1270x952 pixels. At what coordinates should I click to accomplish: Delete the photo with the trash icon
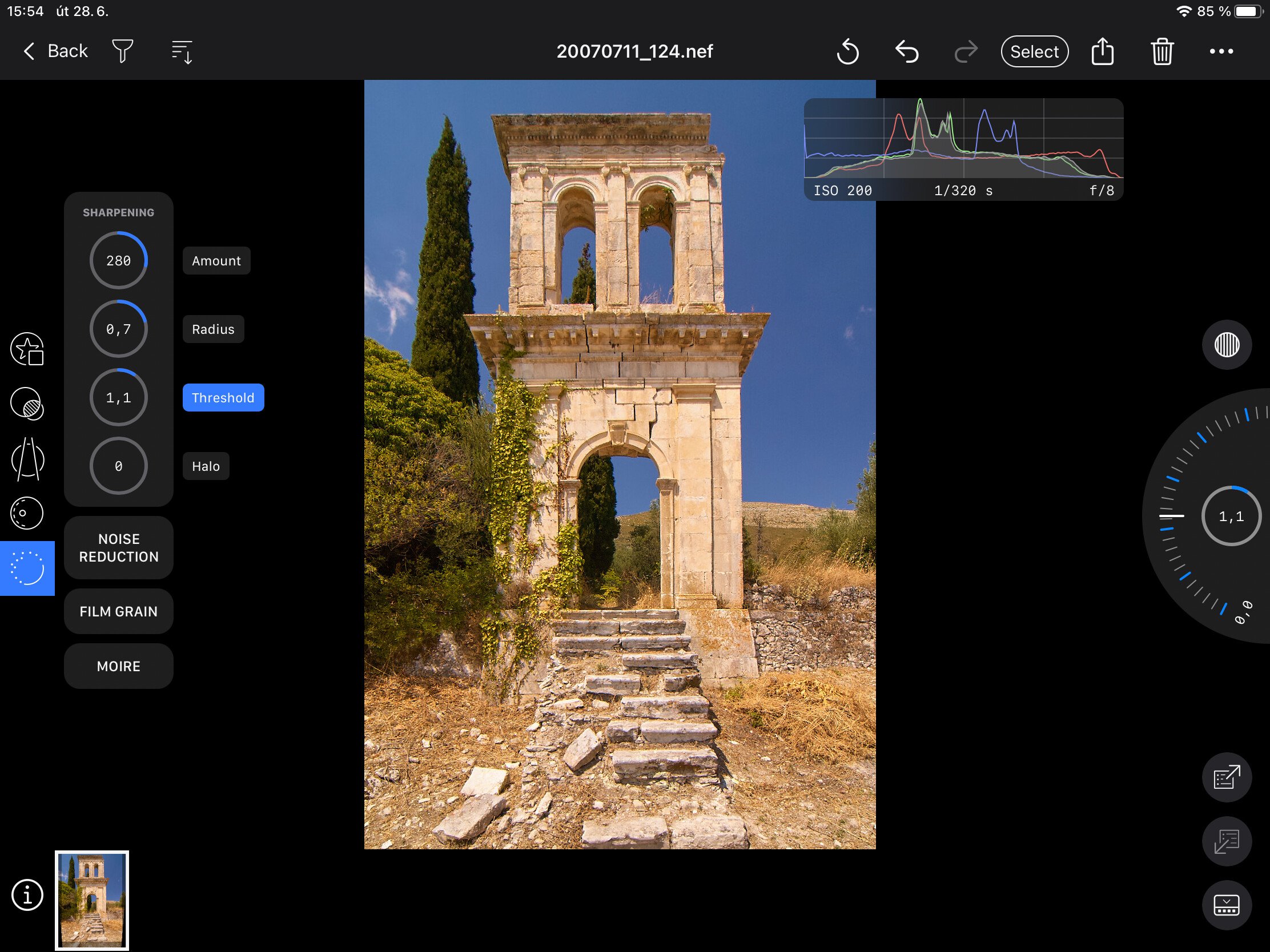coord(1162,51)
